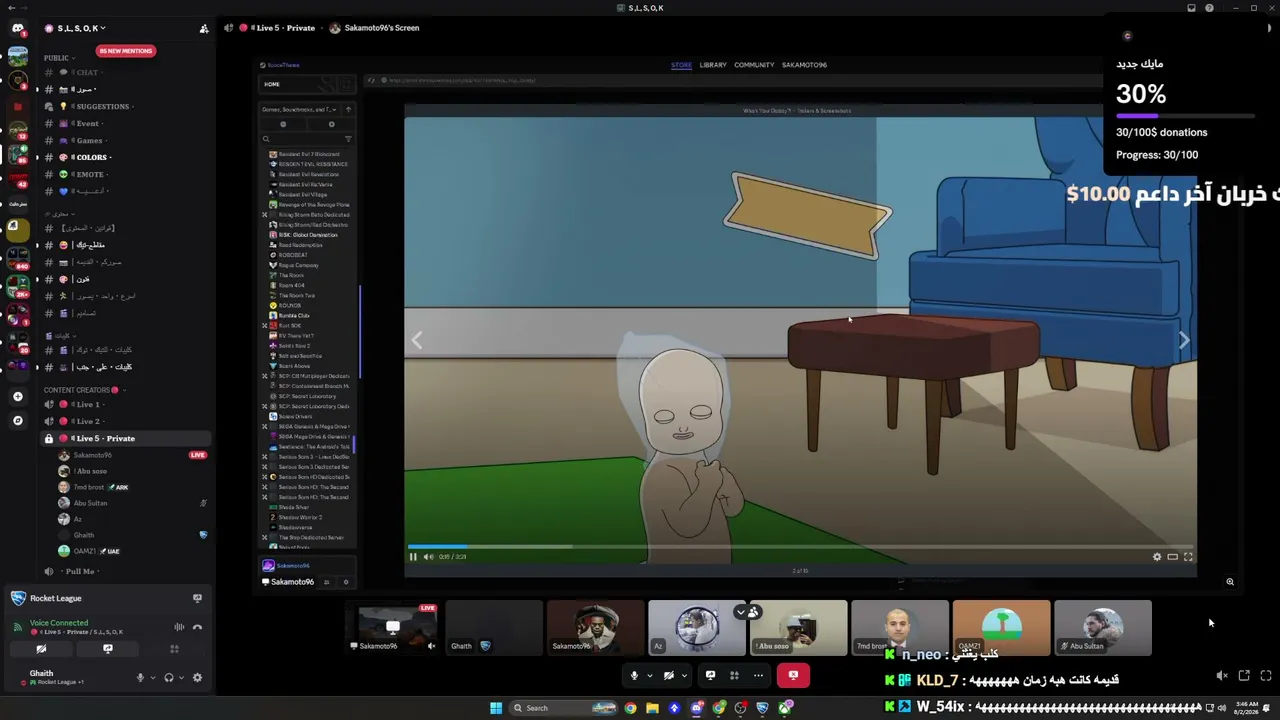
Task: Start screen share from the voice panel
Action: (x=108, y=649)
